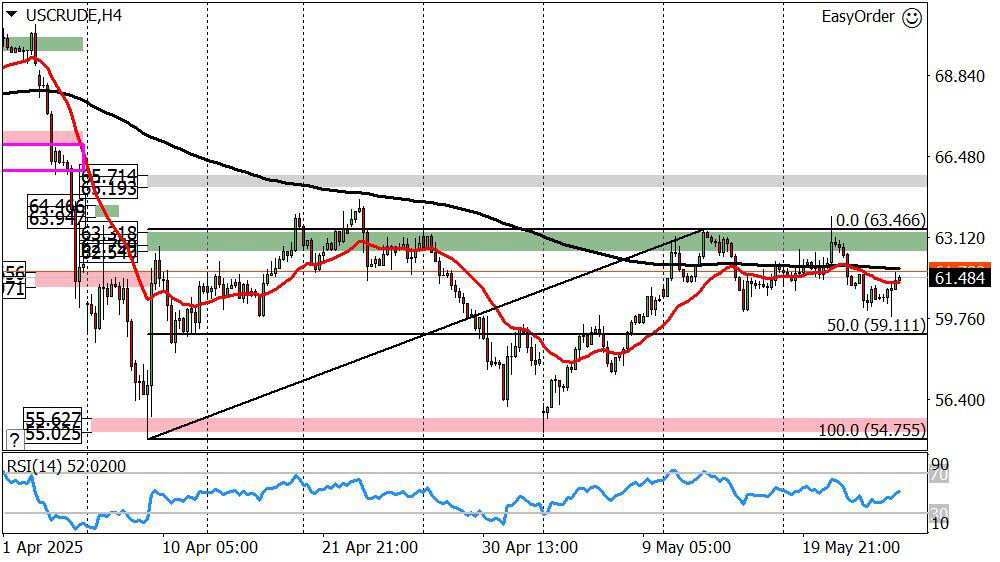Click the 55.025 price label box
The height and width of the screenshot is (562, 1000).
click(x=53, y=434)
